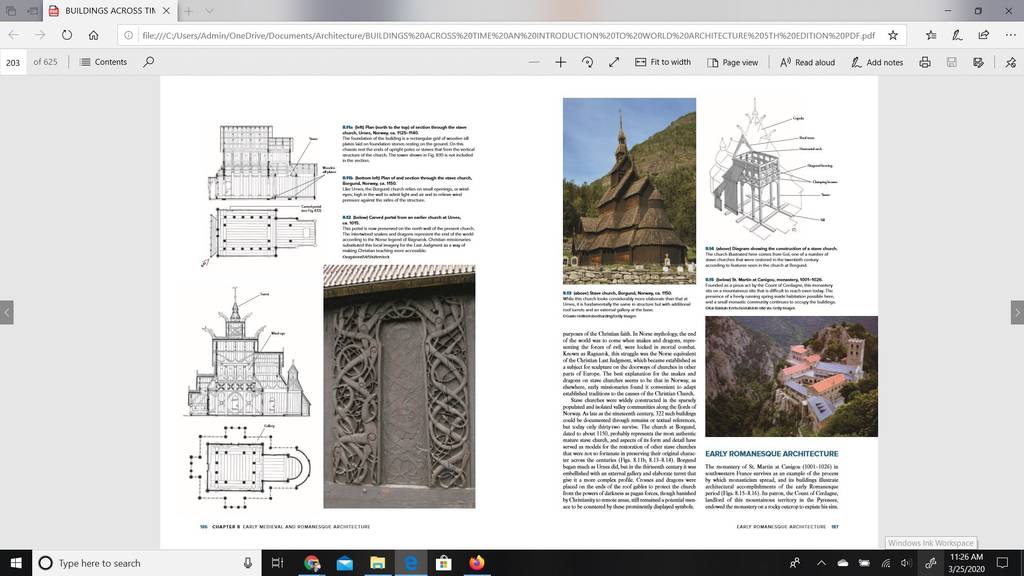Open the notification Action Center

coord(1002,563)
